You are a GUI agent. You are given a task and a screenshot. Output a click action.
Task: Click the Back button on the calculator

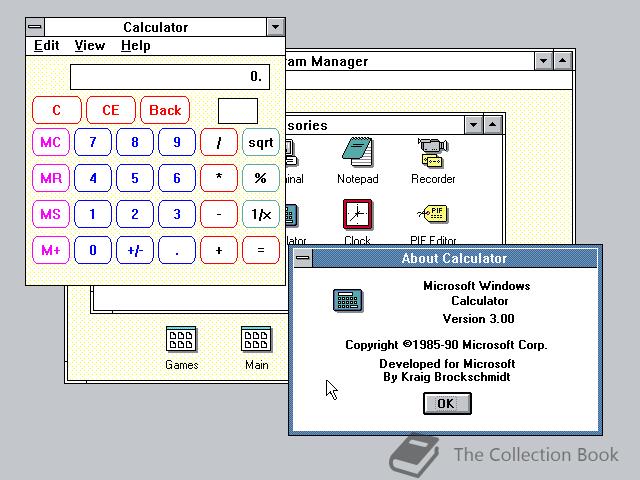click(x=165, y=110)
